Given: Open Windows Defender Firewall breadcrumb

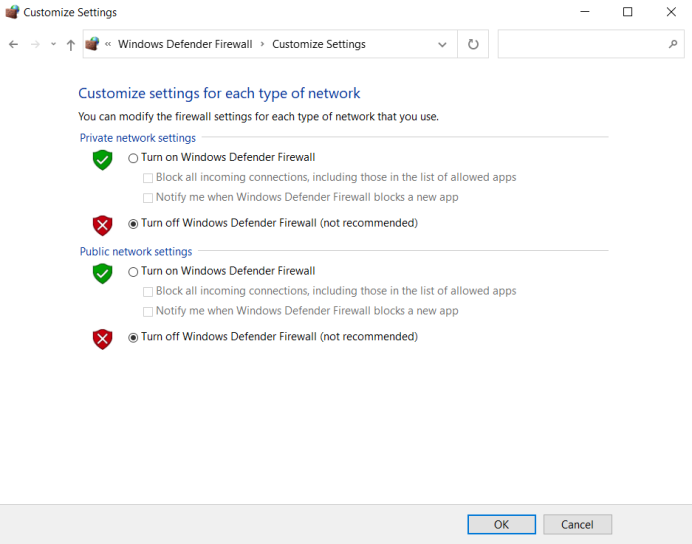Looking at the screenshot, I should (185, 44).
